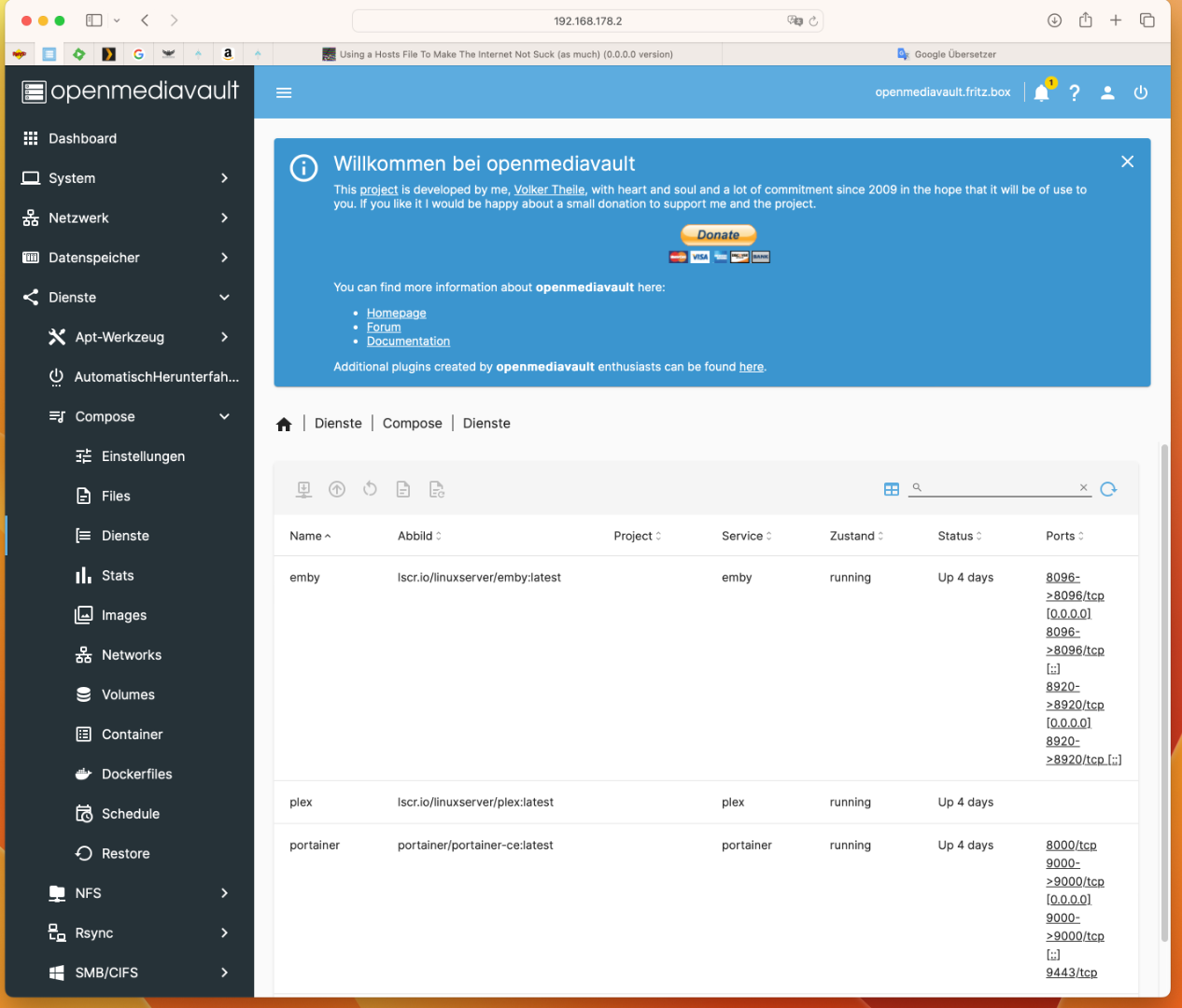Close the welcome banner
This screenshot has height=1008, width=1182.
click(x=1127, y=161)
